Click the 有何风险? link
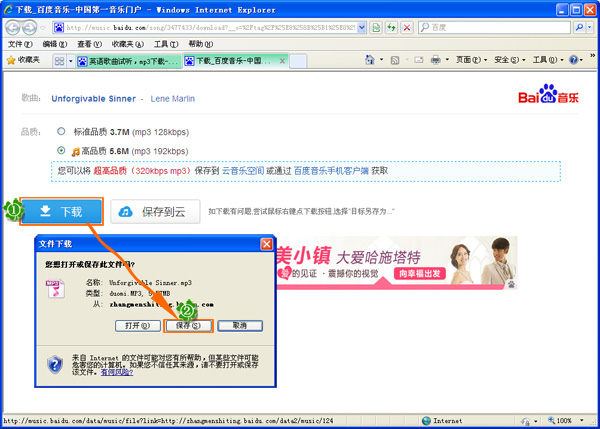The image size is (600, 429). pos(117,372)
